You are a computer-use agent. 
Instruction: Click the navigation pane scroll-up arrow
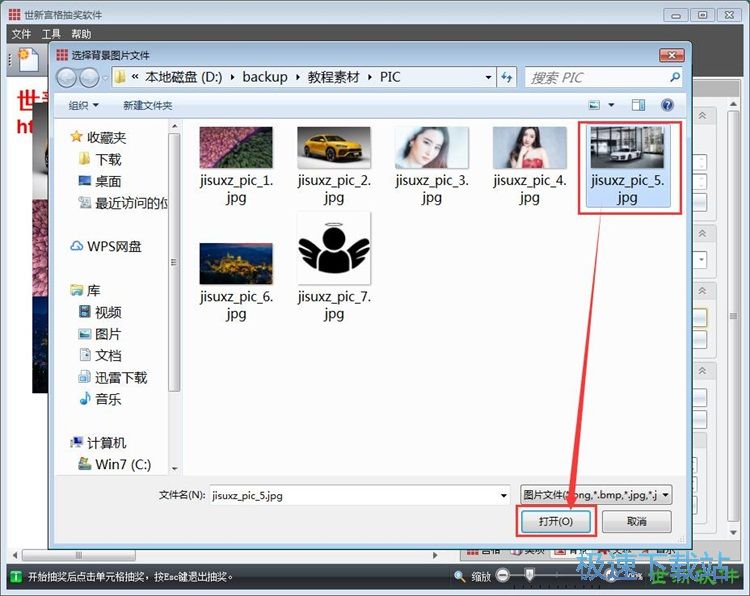(175, 126)
